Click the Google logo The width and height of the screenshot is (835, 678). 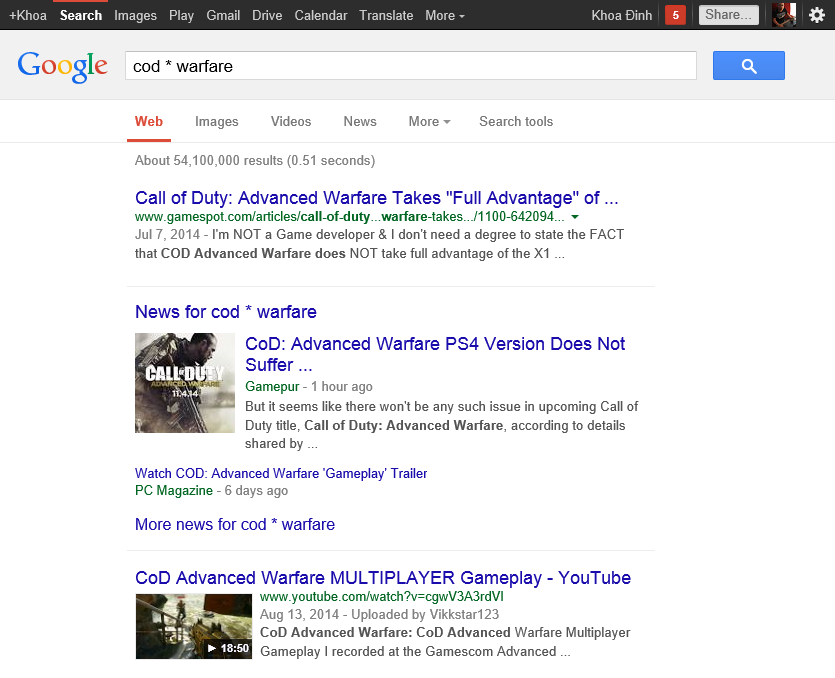pos(62,65)
